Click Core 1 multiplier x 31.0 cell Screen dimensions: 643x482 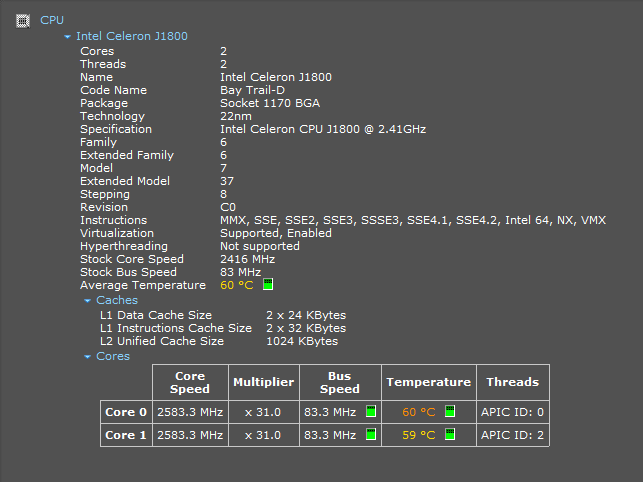pos(263,435)
